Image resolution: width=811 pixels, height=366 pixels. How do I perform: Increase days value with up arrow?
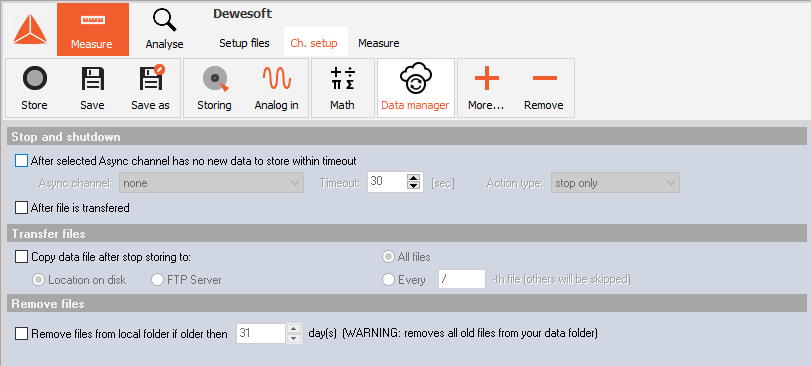coord(293,329)
